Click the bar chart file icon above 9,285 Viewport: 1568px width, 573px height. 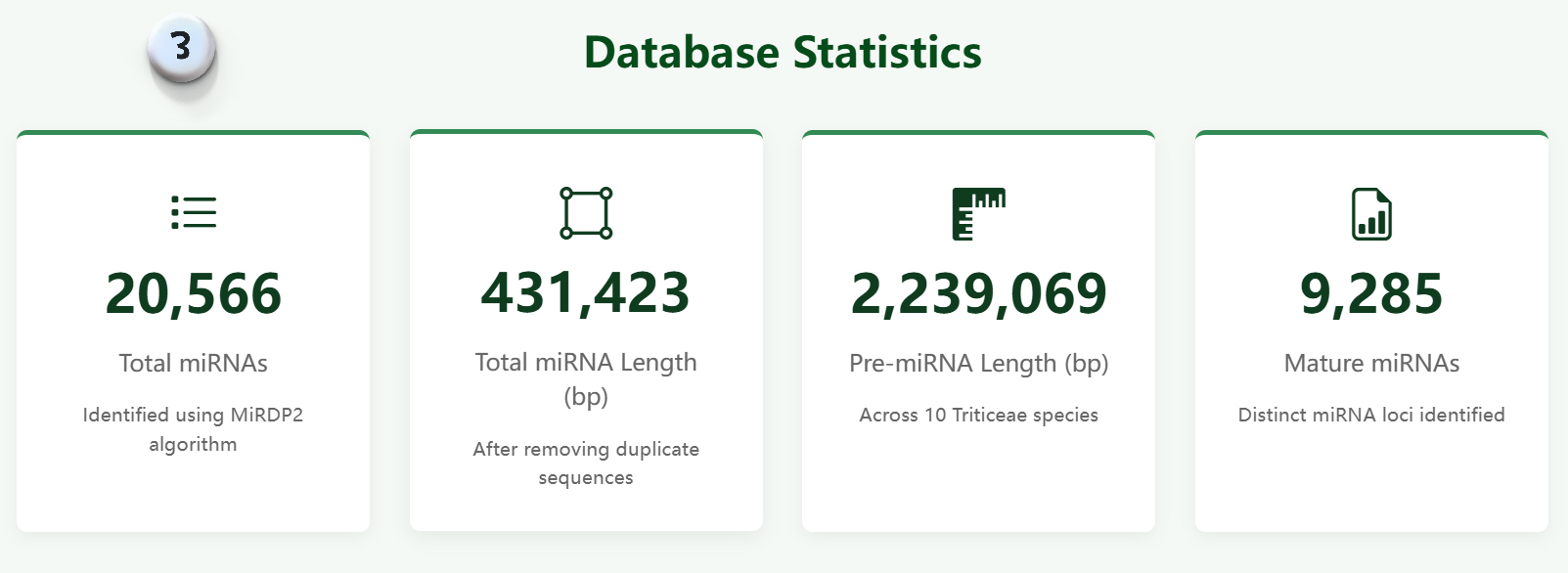point(1371,214)
